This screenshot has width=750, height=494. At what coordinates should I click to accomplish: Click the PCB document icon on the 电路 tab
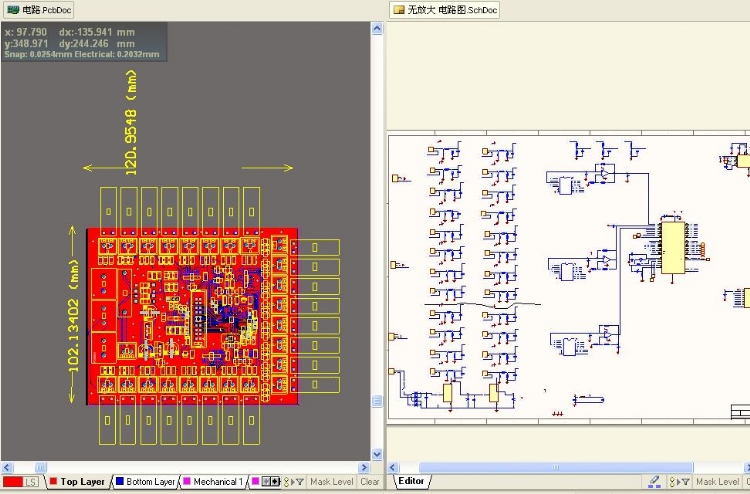click(x=13, y=10)
